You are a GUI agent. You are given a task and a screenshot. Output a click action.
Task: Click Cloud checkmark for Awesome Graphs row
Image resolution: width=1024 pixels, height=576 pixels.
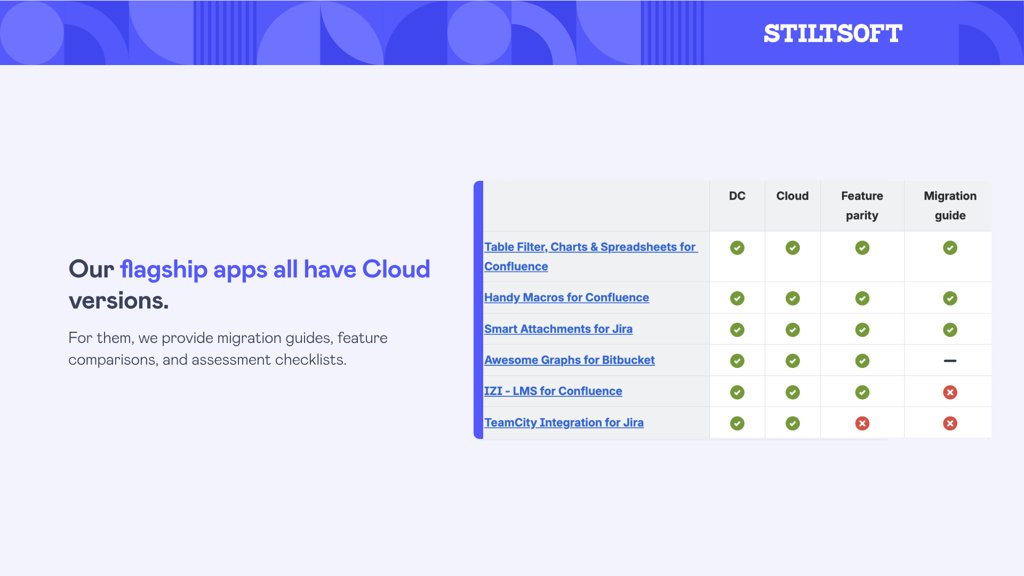792,360
